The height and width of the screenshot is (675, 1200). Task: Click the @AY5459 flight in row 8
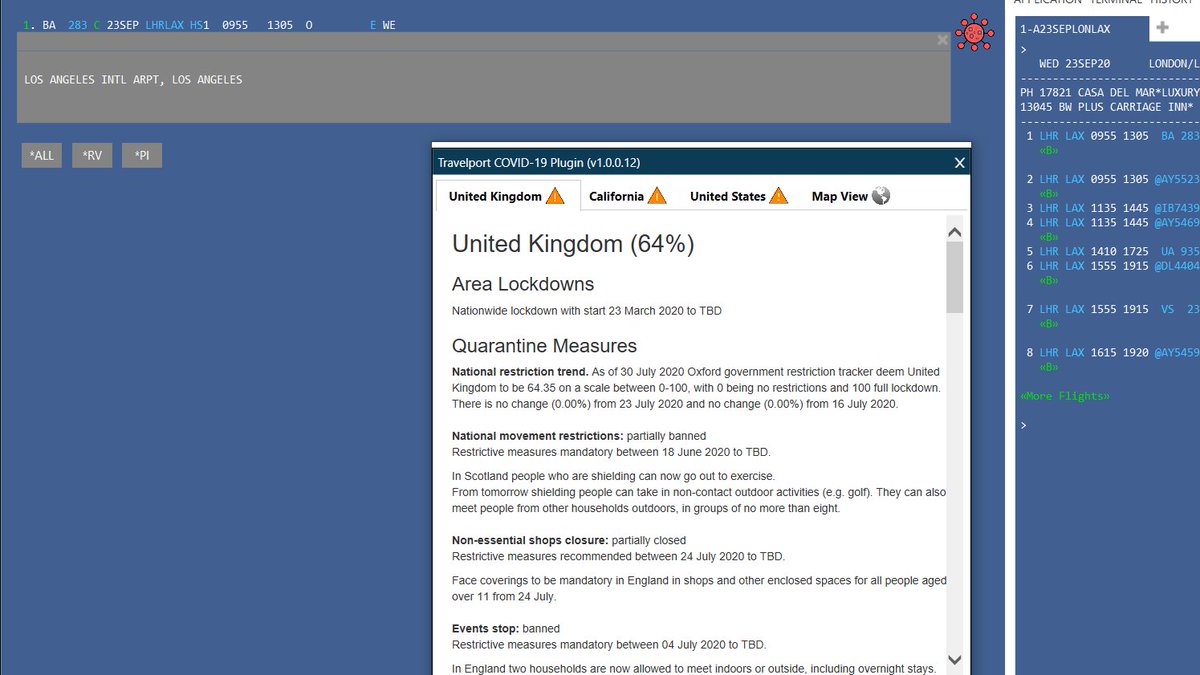pos(1177,353)
